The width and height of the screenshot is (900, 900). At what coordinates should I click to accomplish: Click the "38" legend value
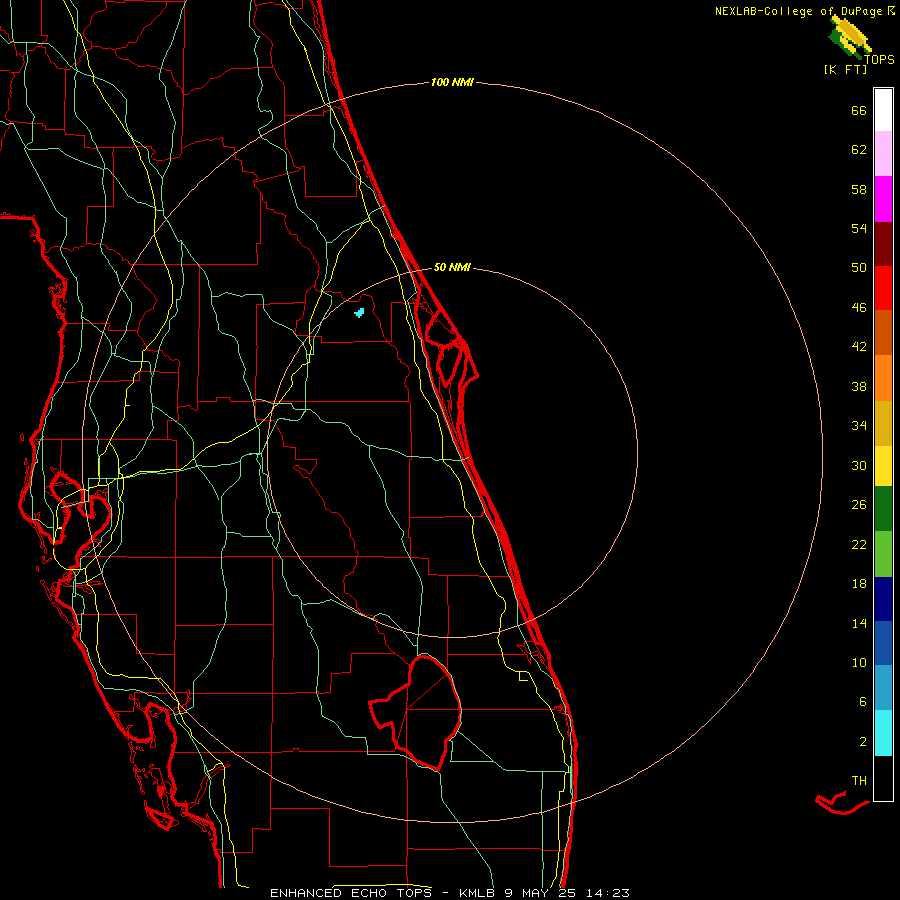pyautogui.click(x=859, y=386)
